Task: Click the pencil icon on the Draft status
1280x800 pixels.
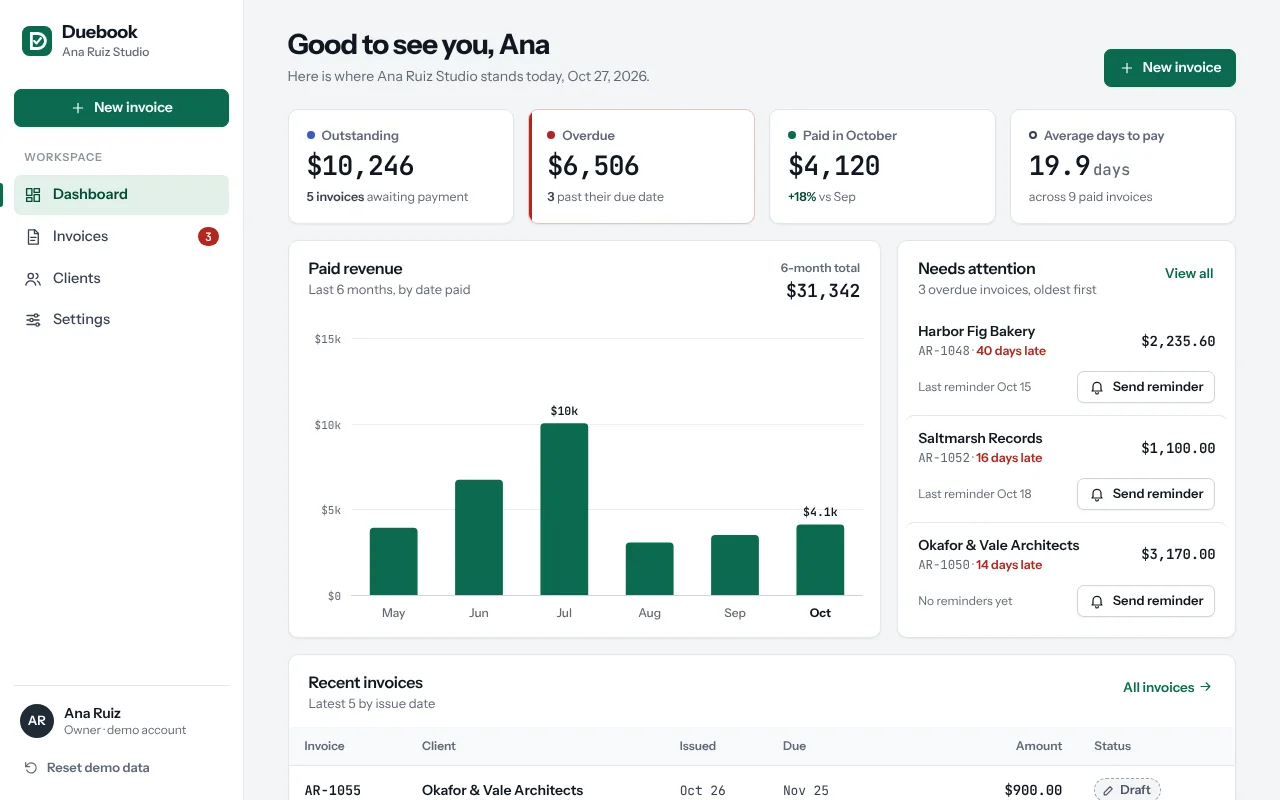Action: pyautogui.click(x=1108, y=790)
